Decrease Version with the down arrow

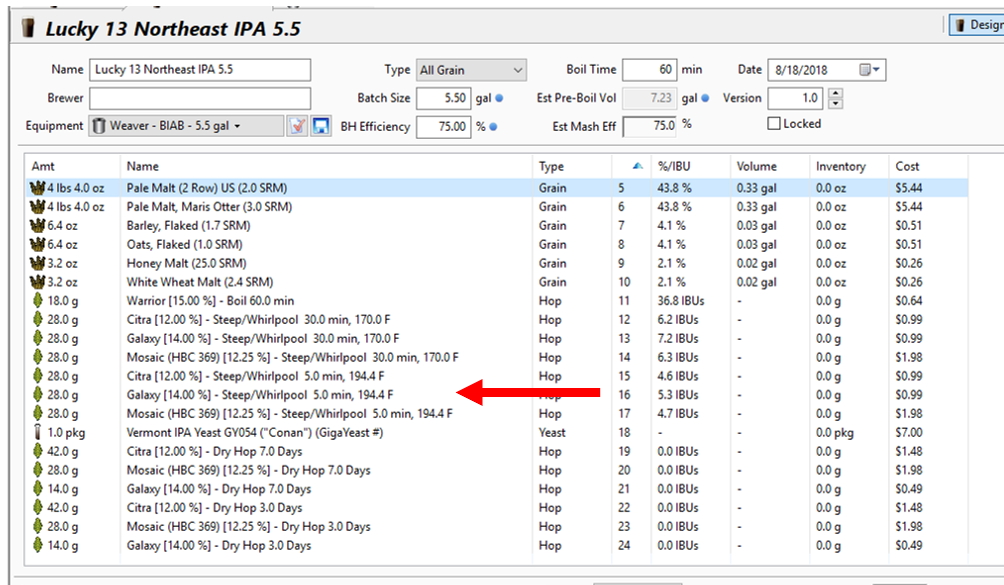click(x=835, y=104)
